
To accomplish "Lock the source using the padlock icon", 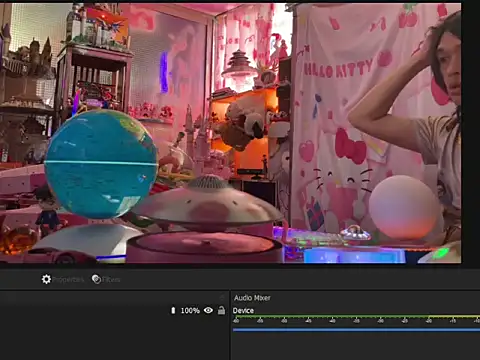I will (x=221, y=310).
